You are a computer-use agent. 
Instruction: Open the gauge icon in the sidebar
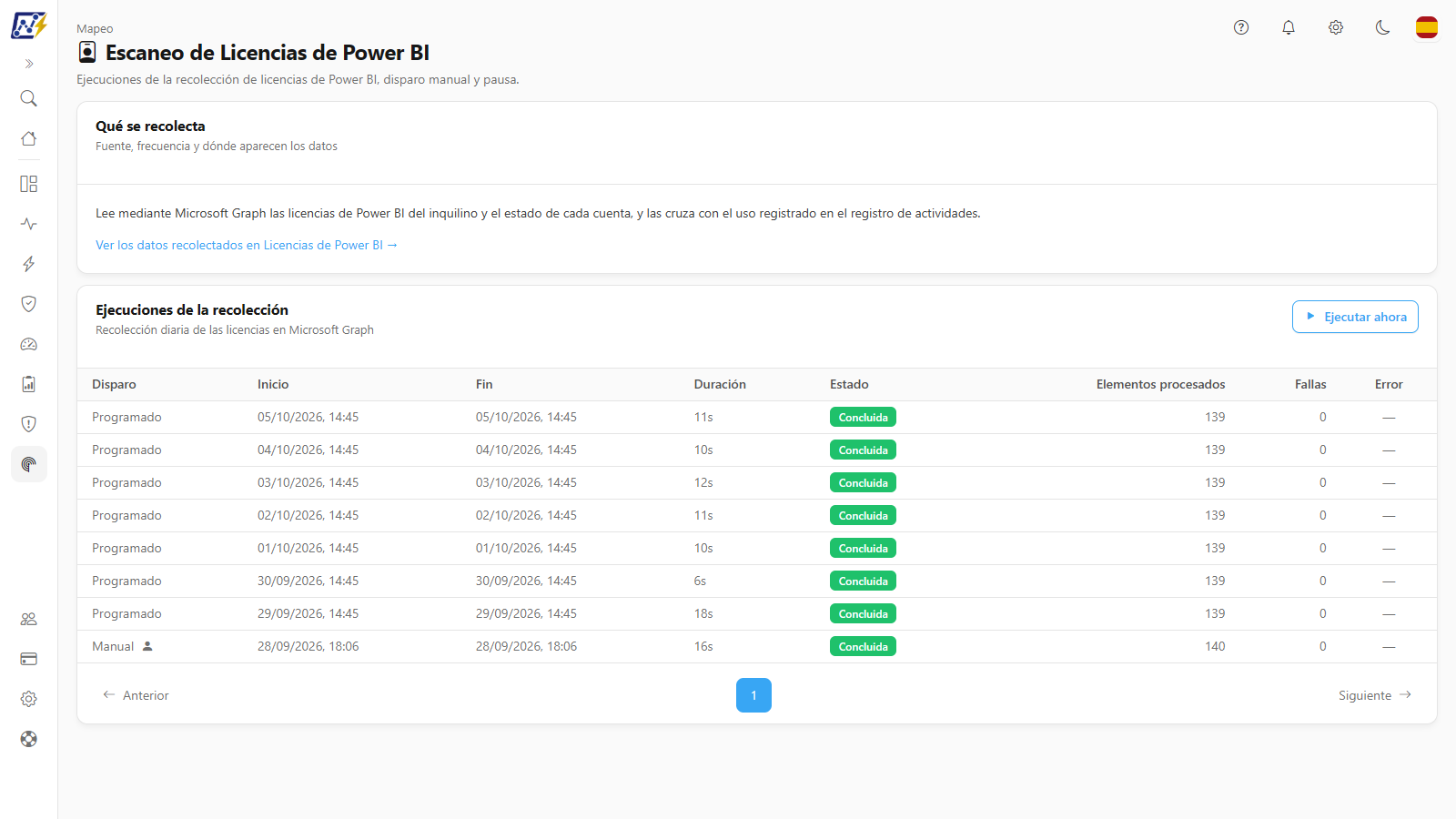29,344
